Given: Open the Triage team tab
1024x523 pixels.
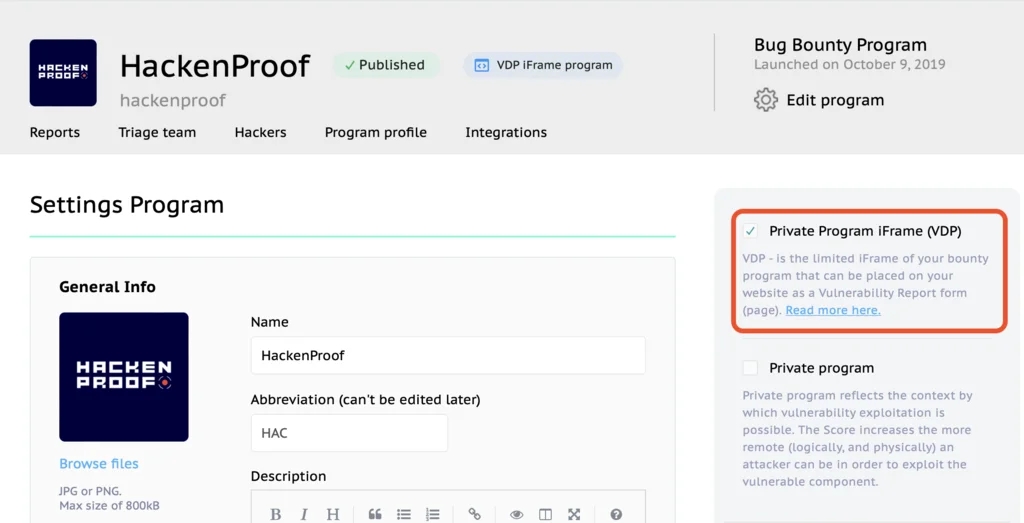Looking at the screenshot, I should (157, 133).
